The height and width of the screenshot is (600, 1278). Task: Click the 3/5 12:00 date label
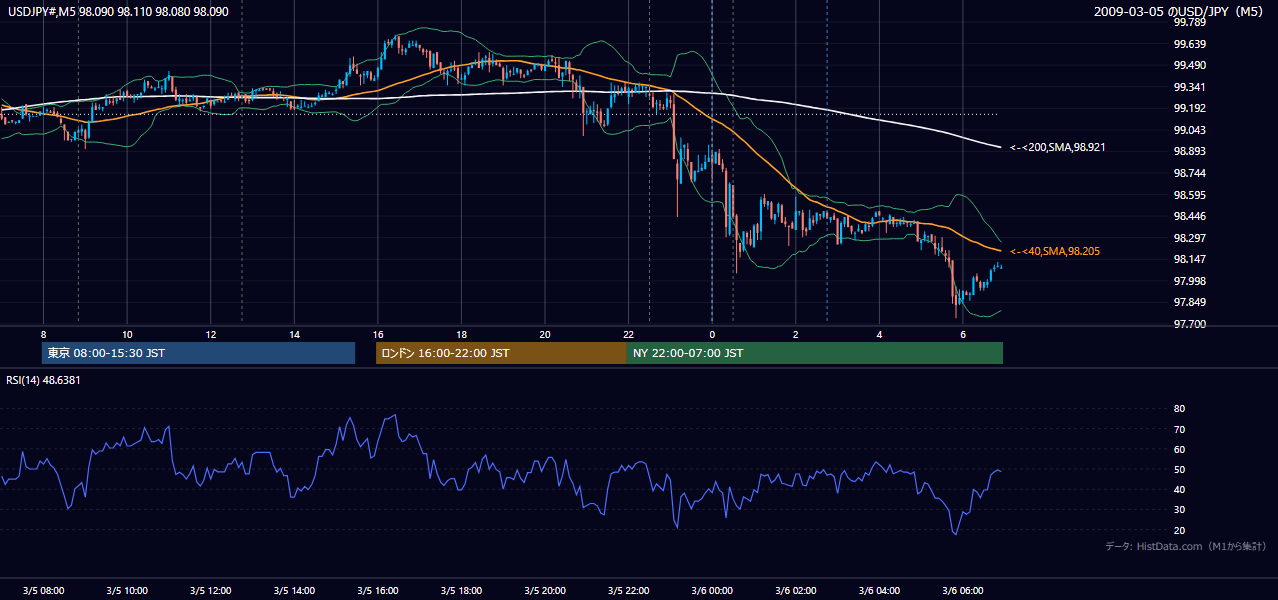coord(210,591)
